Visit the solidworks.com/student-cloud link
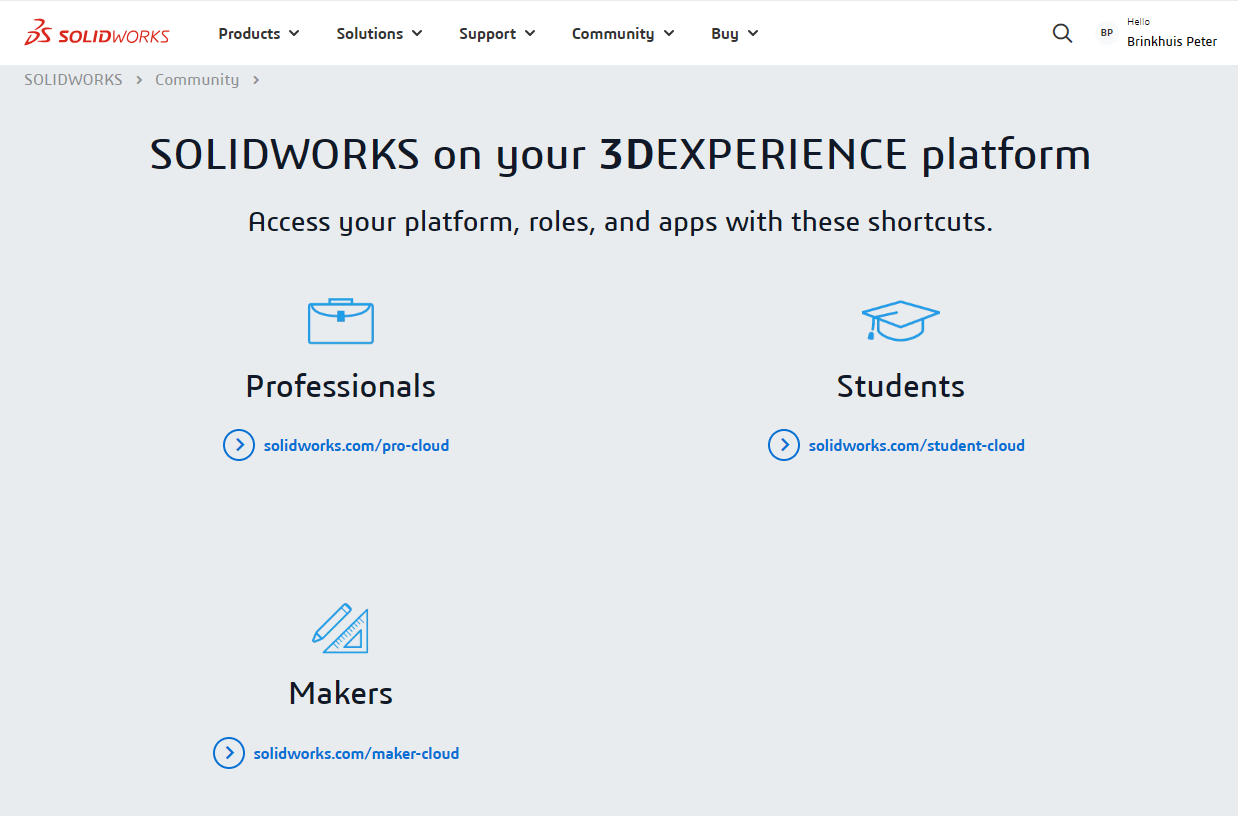 pyautogui.click(x=916, y=446)
